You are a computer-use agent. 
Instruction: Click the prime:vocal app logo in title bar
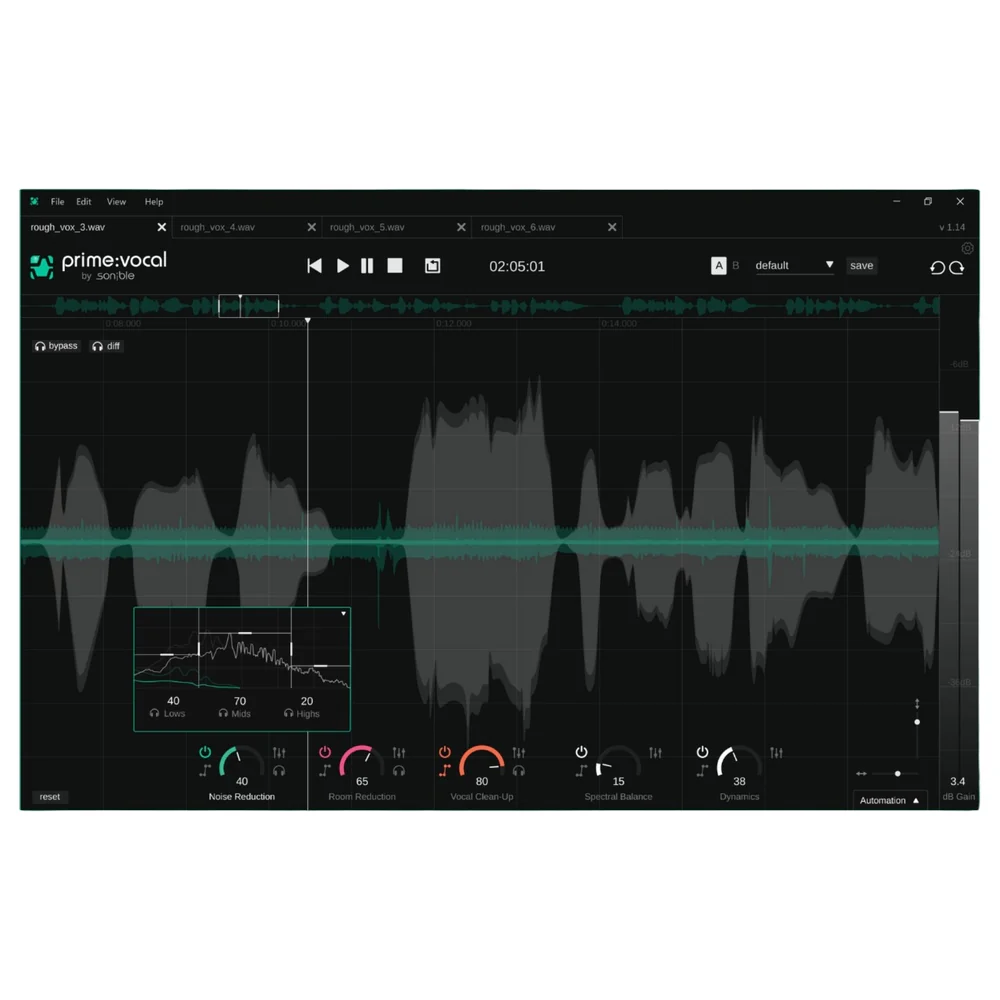(34, 202)
